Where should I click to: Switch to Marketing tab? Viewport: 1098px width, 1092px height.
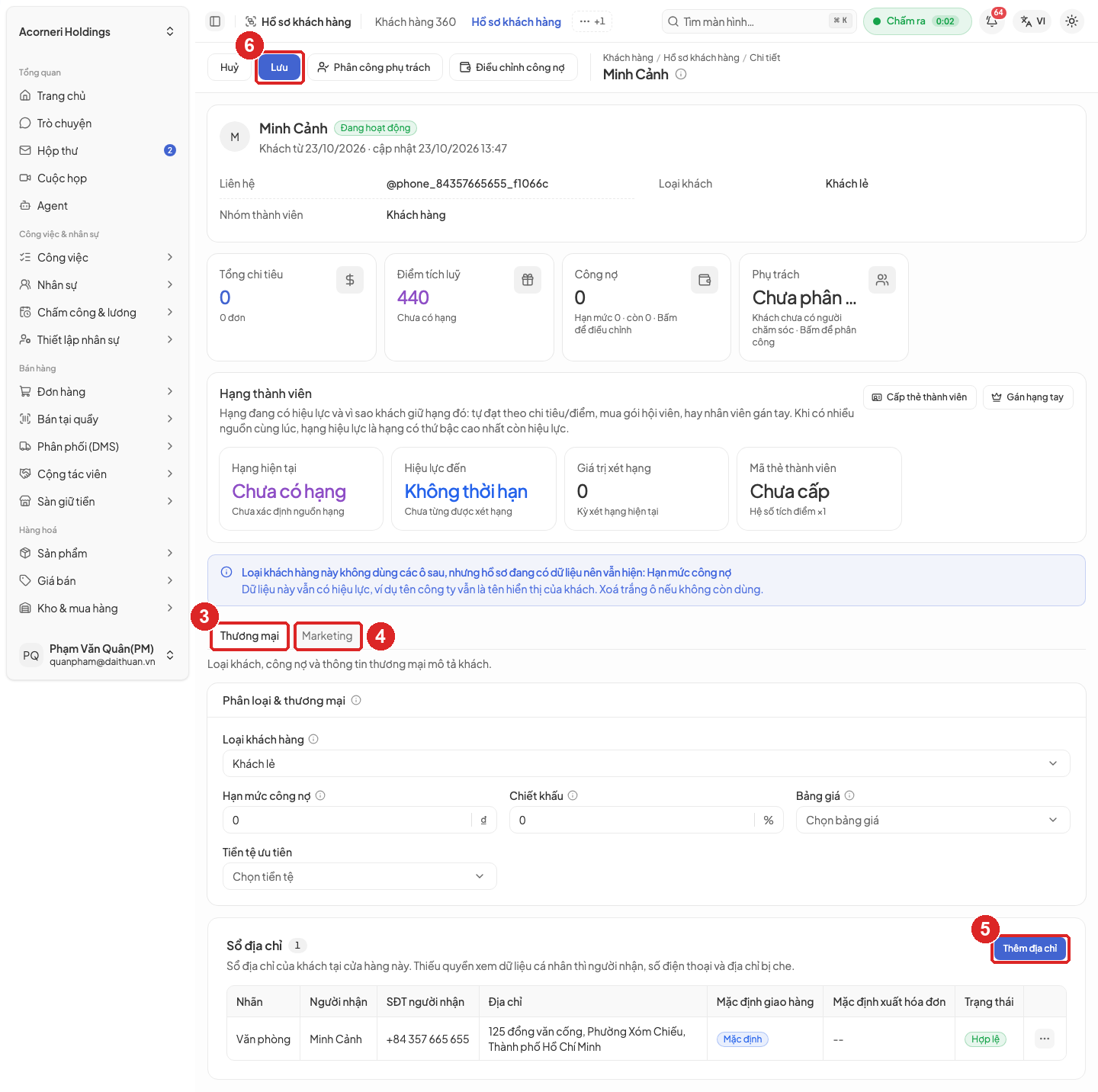point(327,636)
